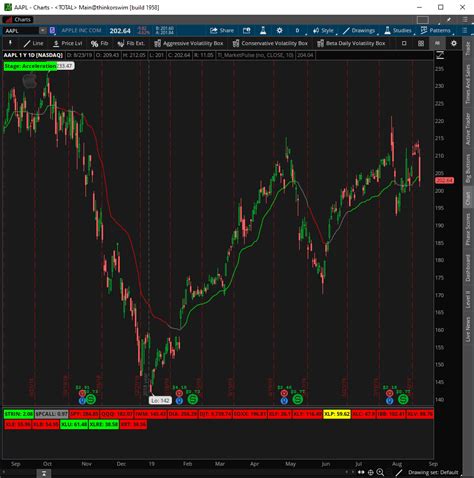474x478 pixels.
Task: Click the green S icon near February
Action: [x=192, y=399]
